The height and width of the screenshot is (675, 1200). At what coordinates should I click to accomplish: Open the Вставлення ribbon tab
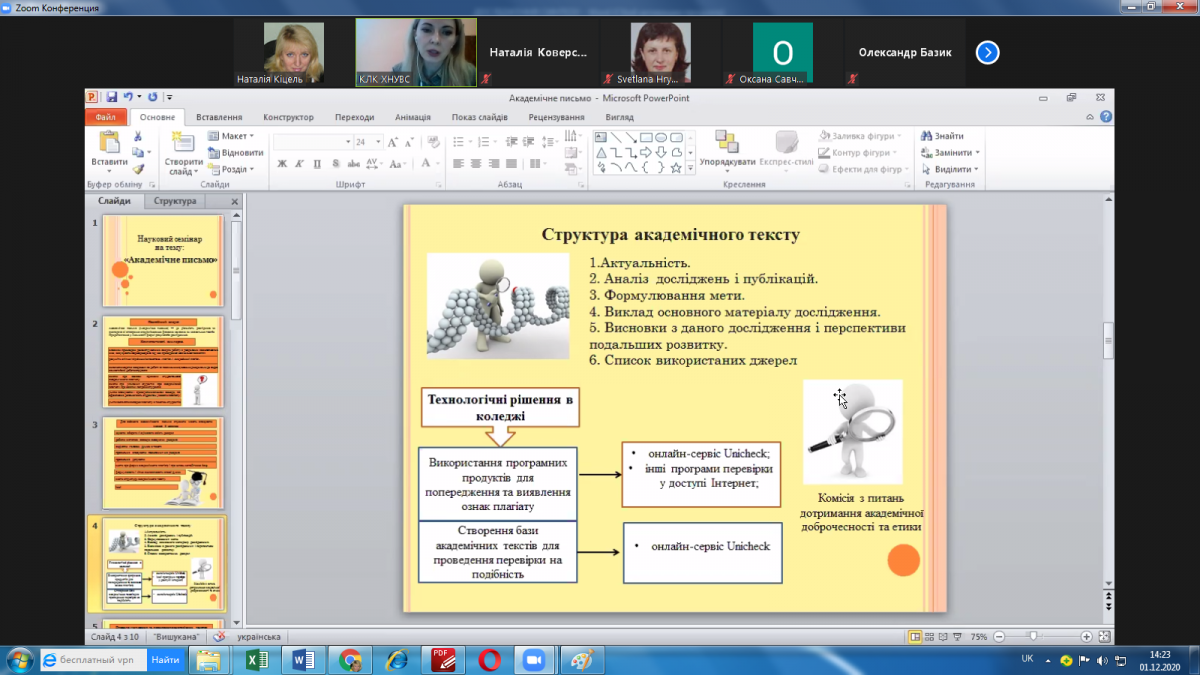(218, 117)
